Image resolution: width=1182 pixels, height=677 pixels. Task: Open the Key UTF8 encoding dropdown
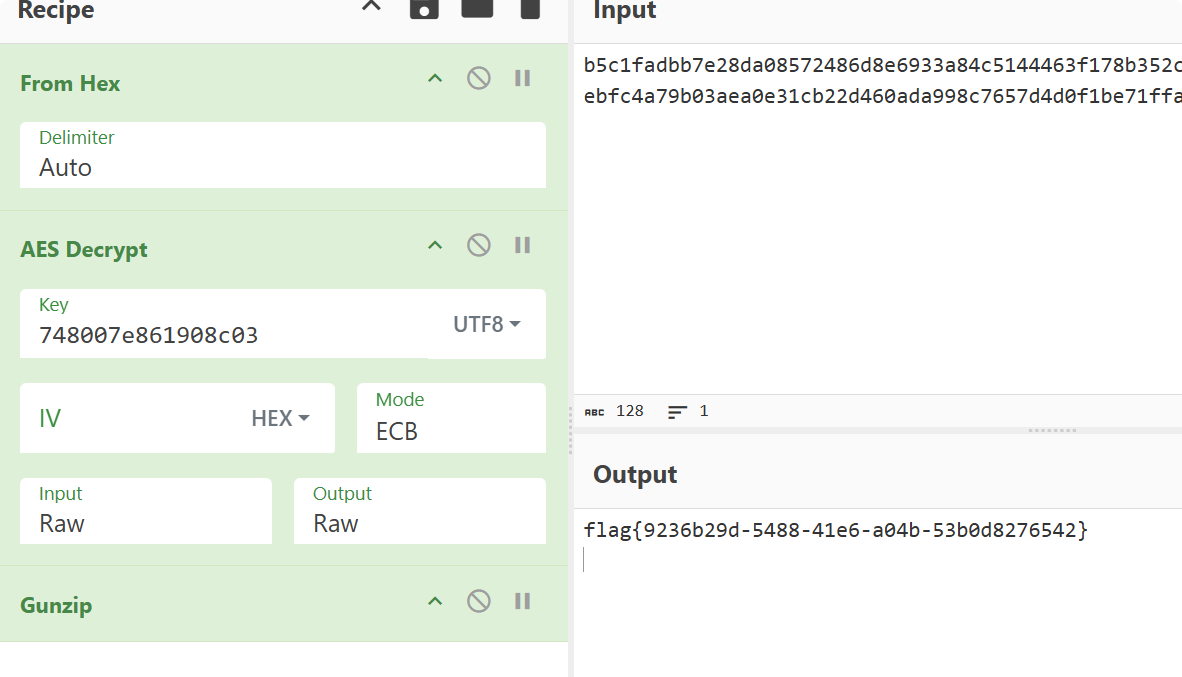[487, 324]
